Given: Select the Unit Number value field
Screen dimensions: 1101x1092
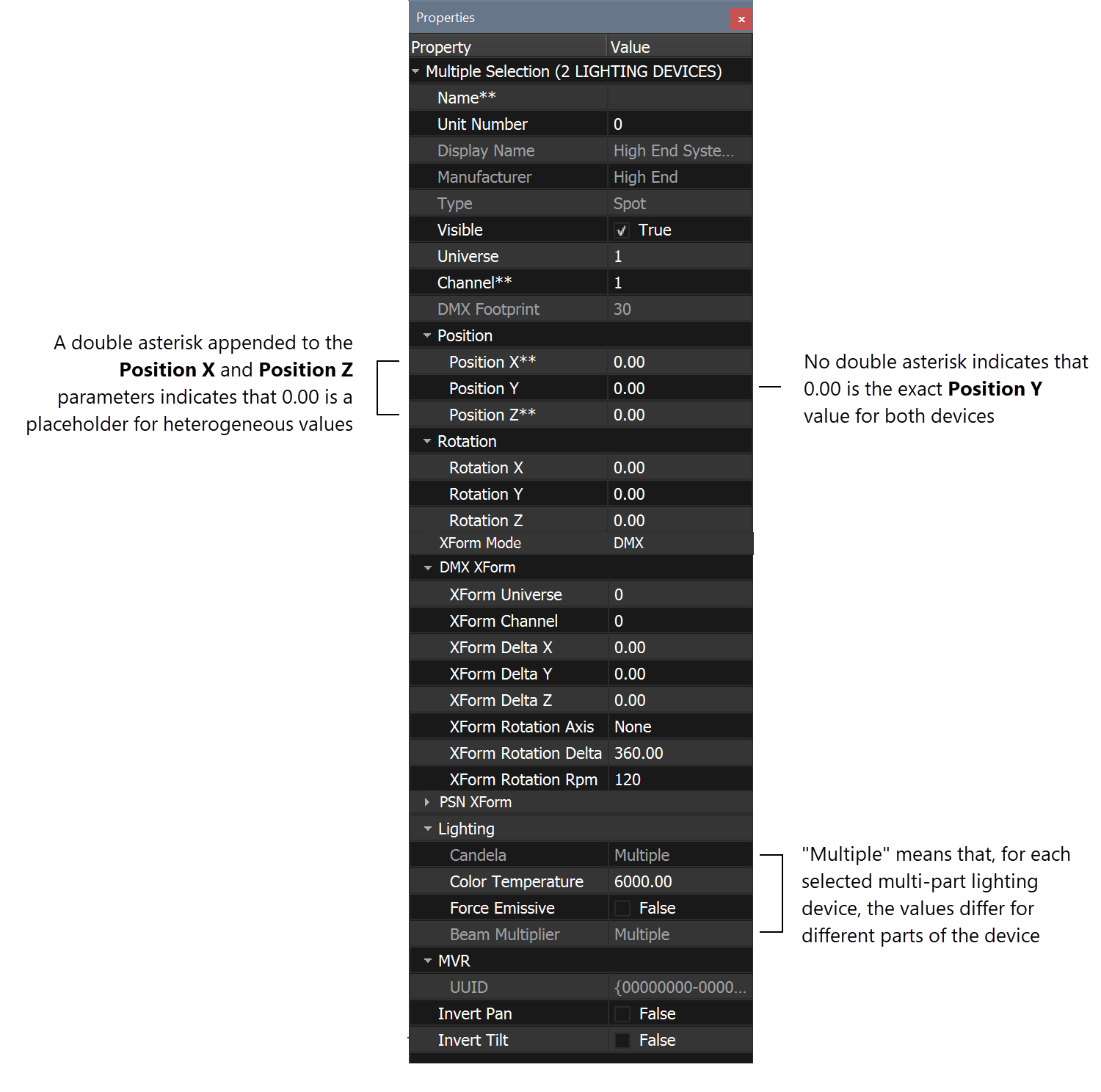Looking at the screenshot, I should coord(680,124).
